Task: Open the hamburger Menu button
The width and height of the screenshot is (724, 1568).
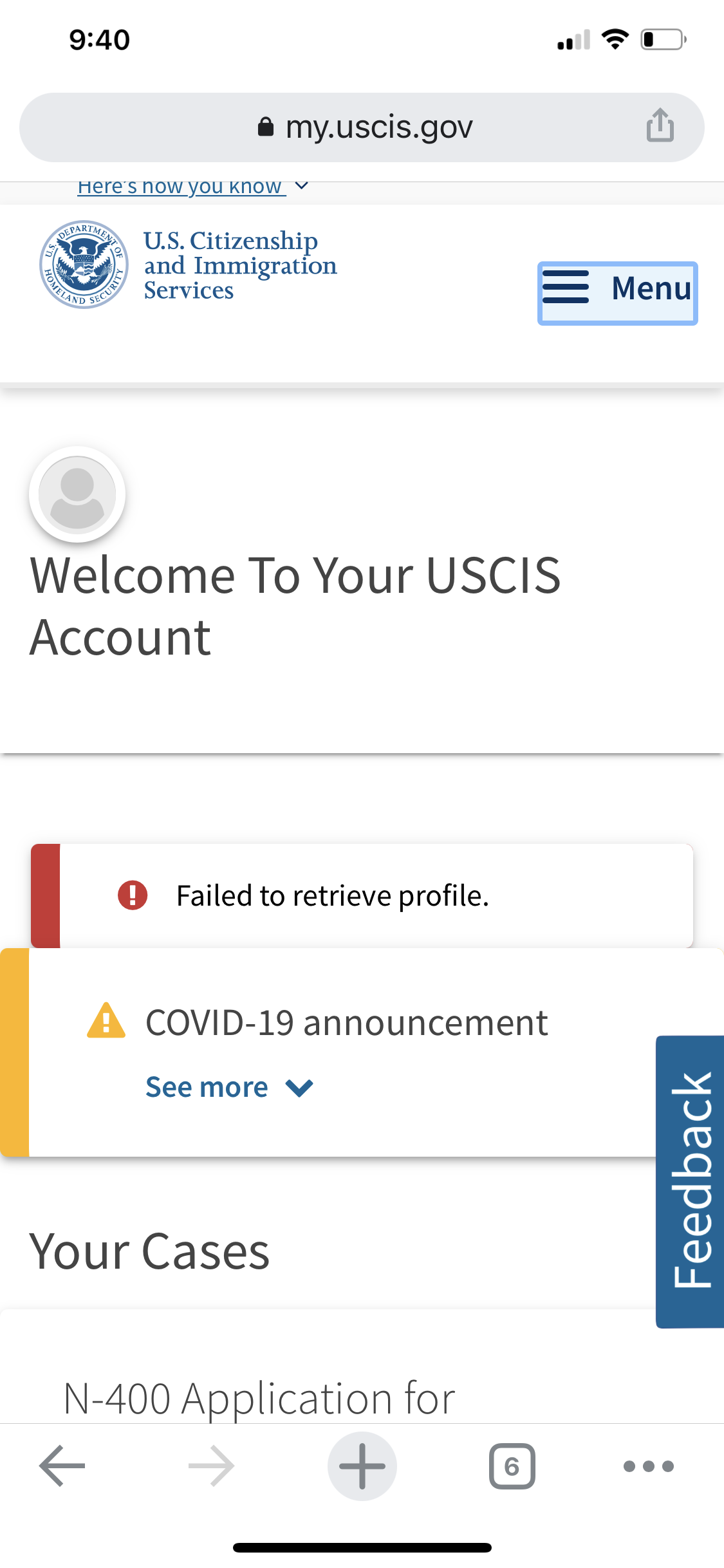Action: pyautogui.click(x=618, y=294)
